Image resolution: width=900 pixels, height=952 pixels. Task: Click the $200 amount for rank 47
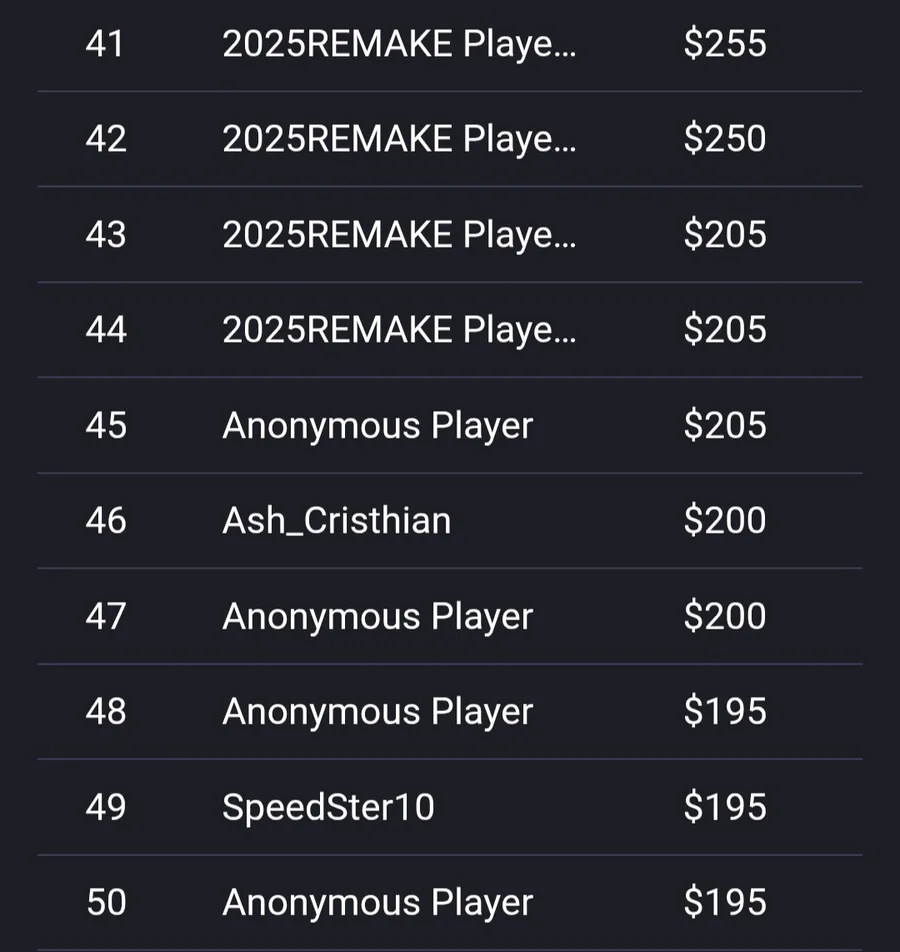[x=724, y=616]
